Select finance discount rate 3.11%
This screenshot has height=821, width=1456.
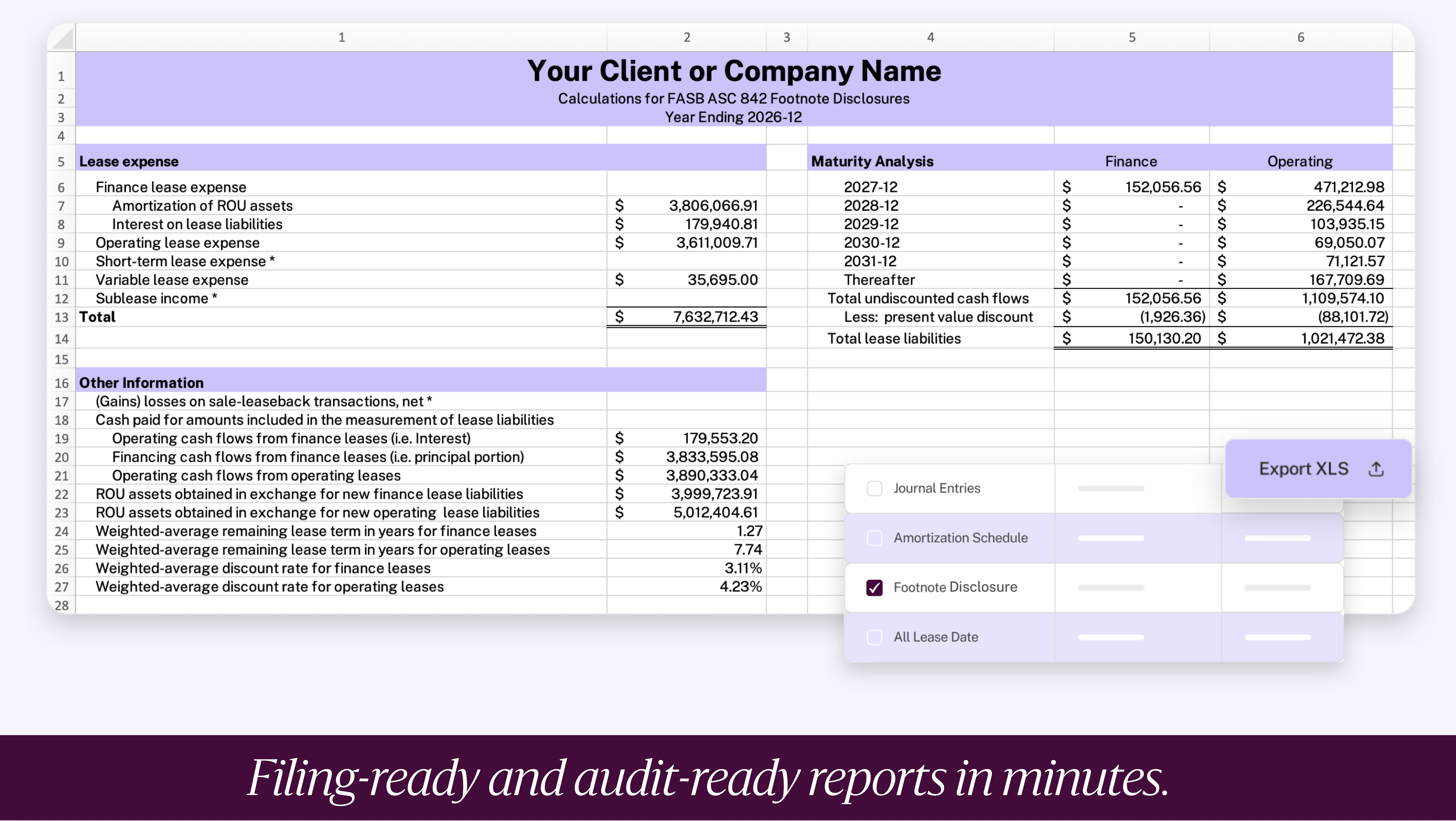(743, 568)
